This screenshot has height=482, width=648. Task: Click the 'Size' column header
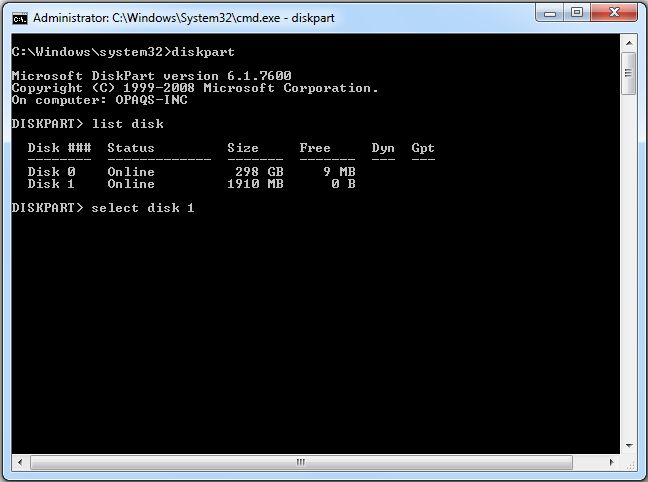point(243,148)
